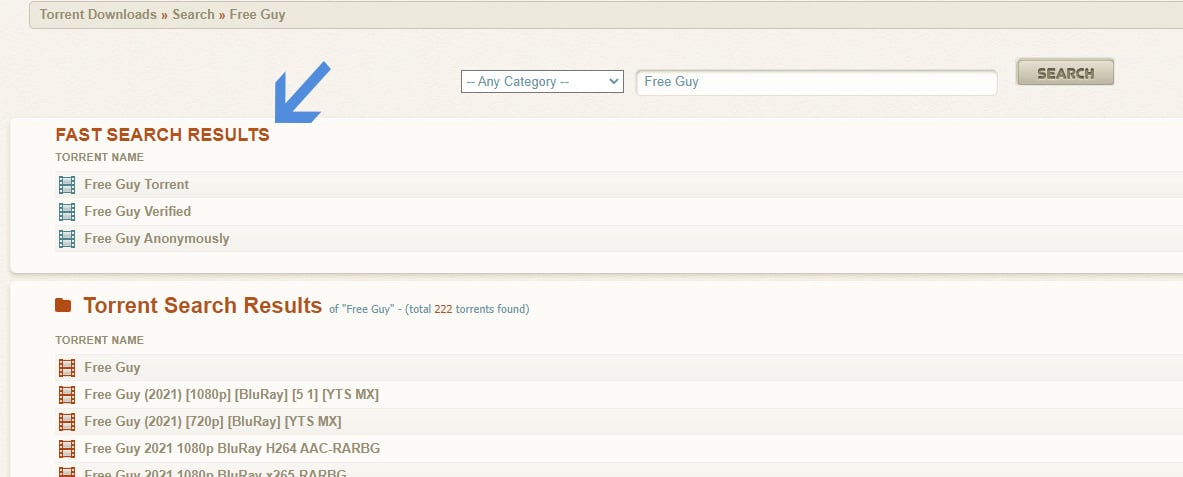Click the film icon beside Free Guy Torrent
Viewport: 1183px width, 477px height.
[67, 185]
